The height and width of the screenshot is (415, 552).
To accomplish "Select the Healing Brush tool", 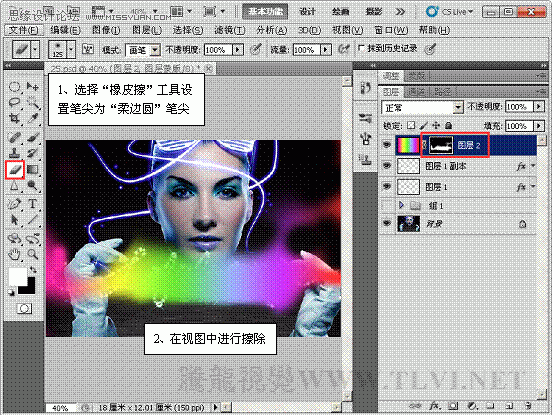I will coord(14,137).
